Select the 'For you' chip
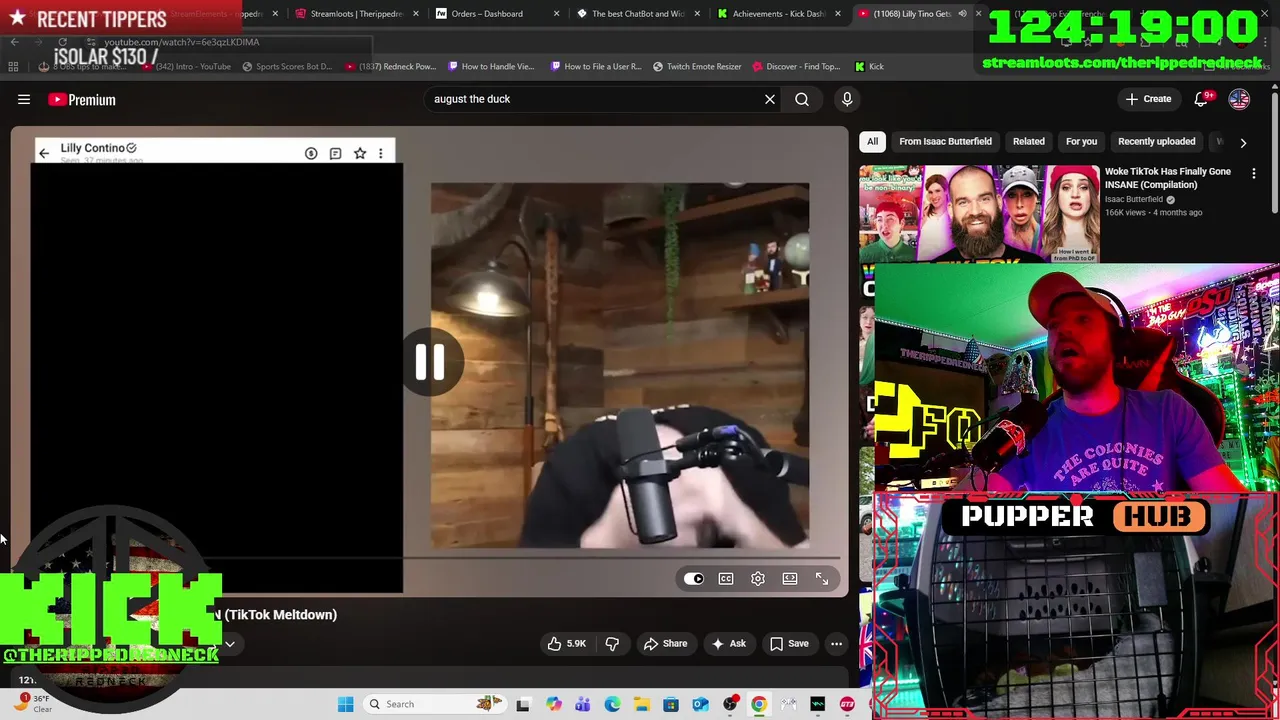1280x720 pixels. point(1081,141)
